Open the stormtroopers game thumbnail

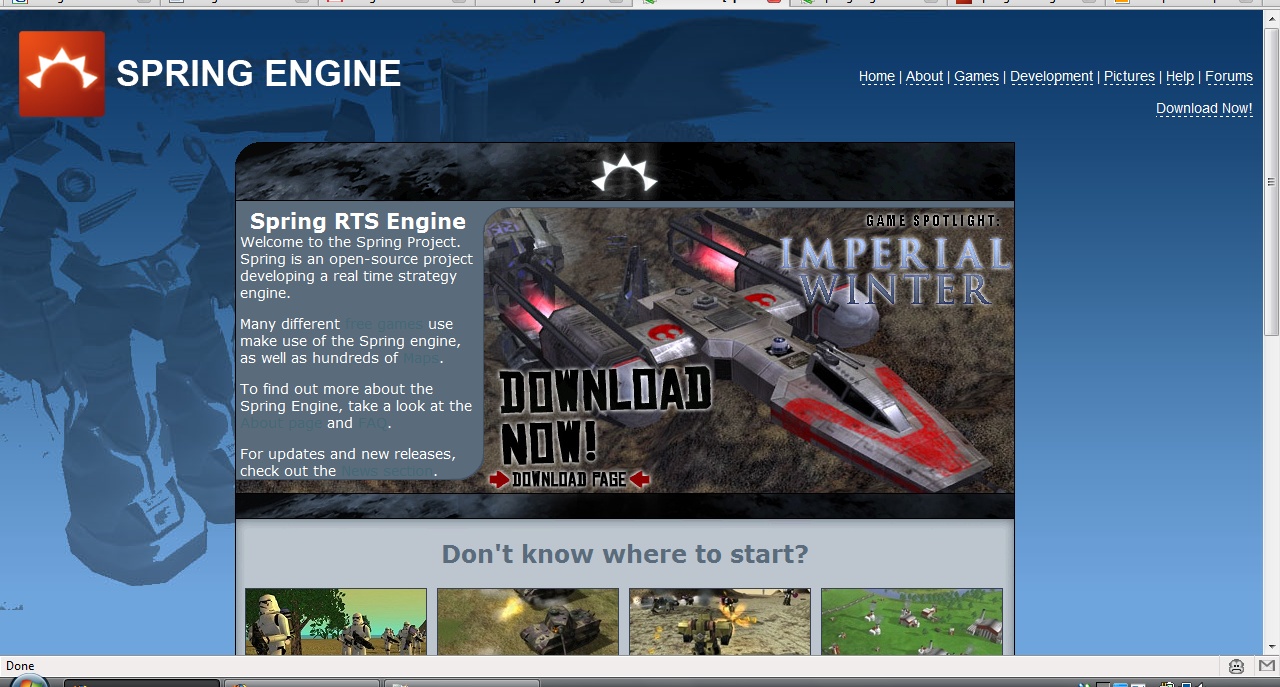[336, 622]
